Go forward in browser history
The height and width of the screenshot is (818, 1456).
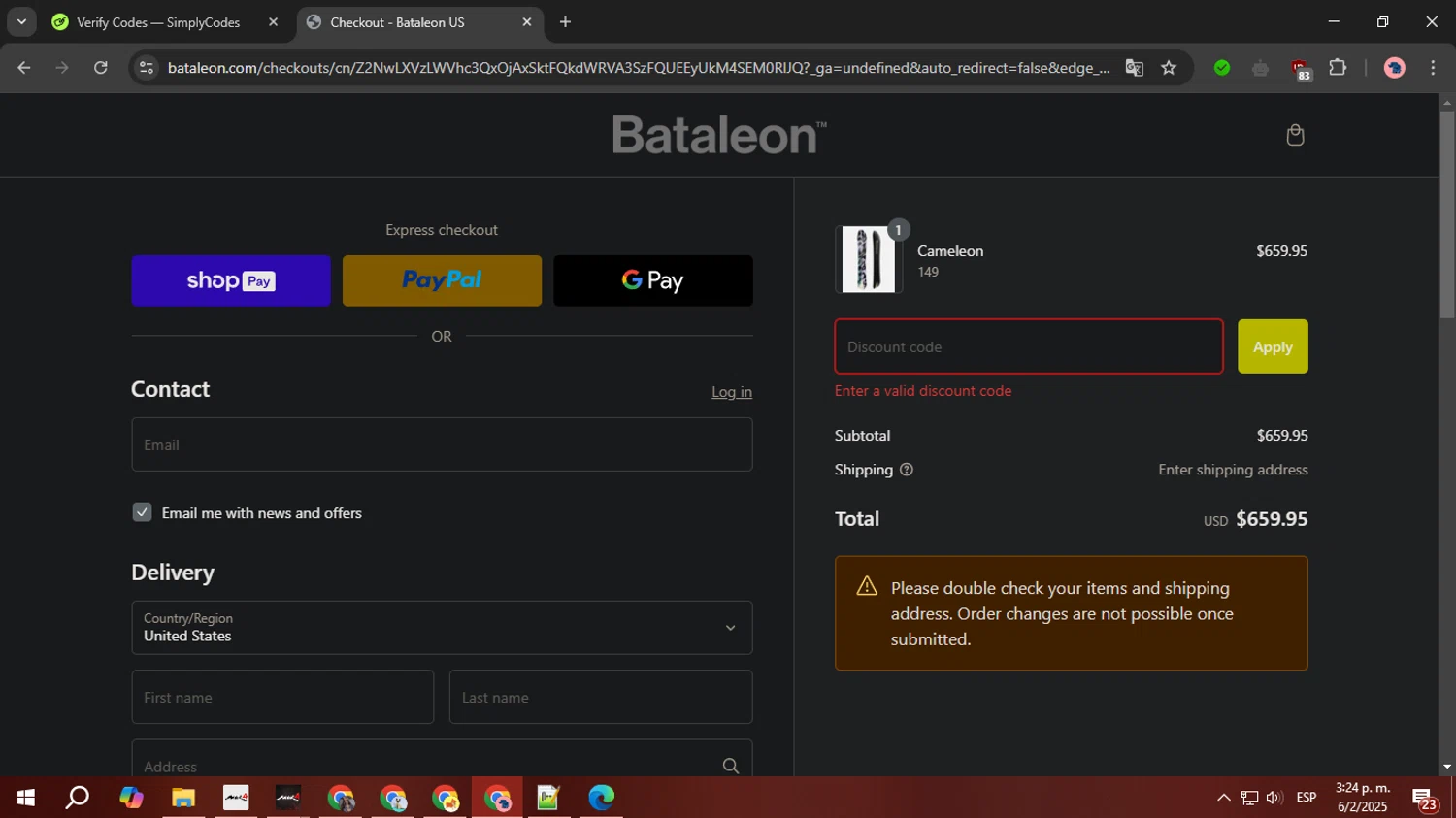[62, 68]
